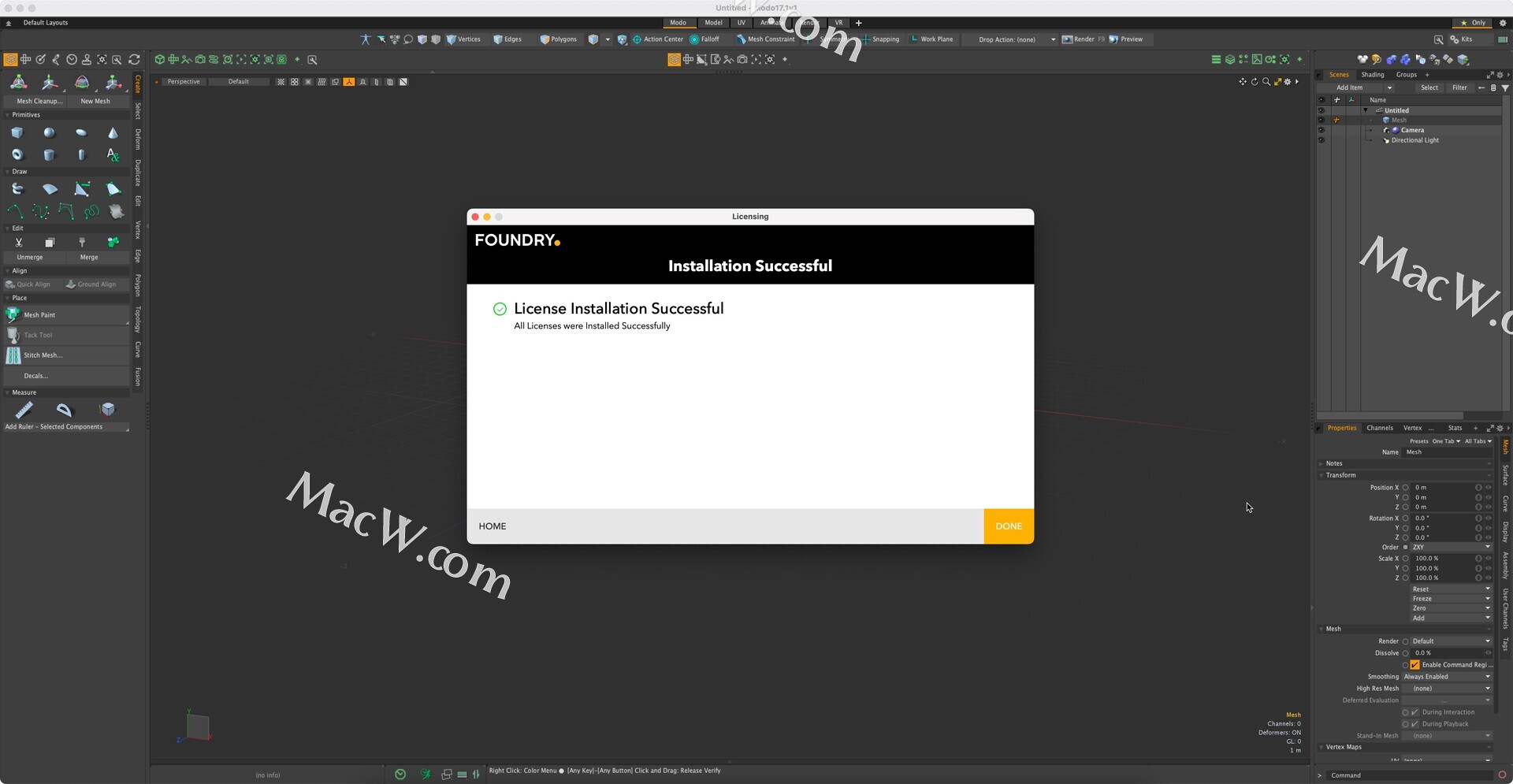This screenshot has height=784, width=1513.
Task: Switch to Vertices selection mode
Action: [463, 39]
